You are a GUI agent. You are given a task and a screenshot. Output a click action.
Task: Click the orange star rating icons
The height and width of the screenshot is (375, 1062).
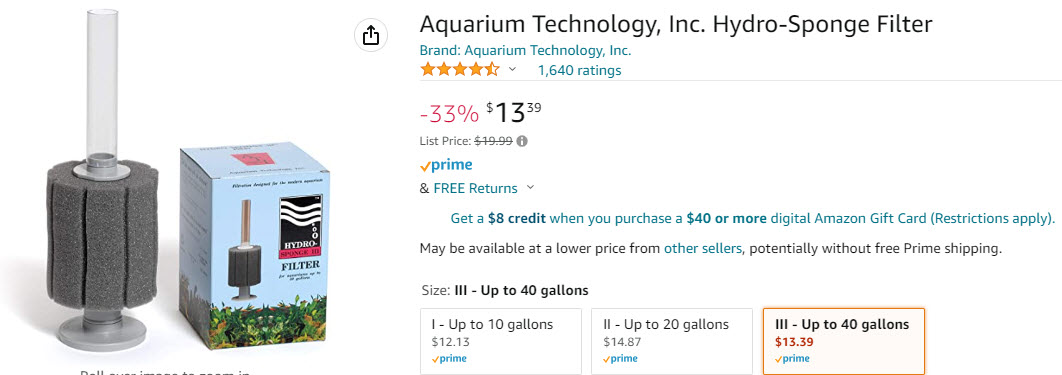pyautogui.click(x=460, y=69)
